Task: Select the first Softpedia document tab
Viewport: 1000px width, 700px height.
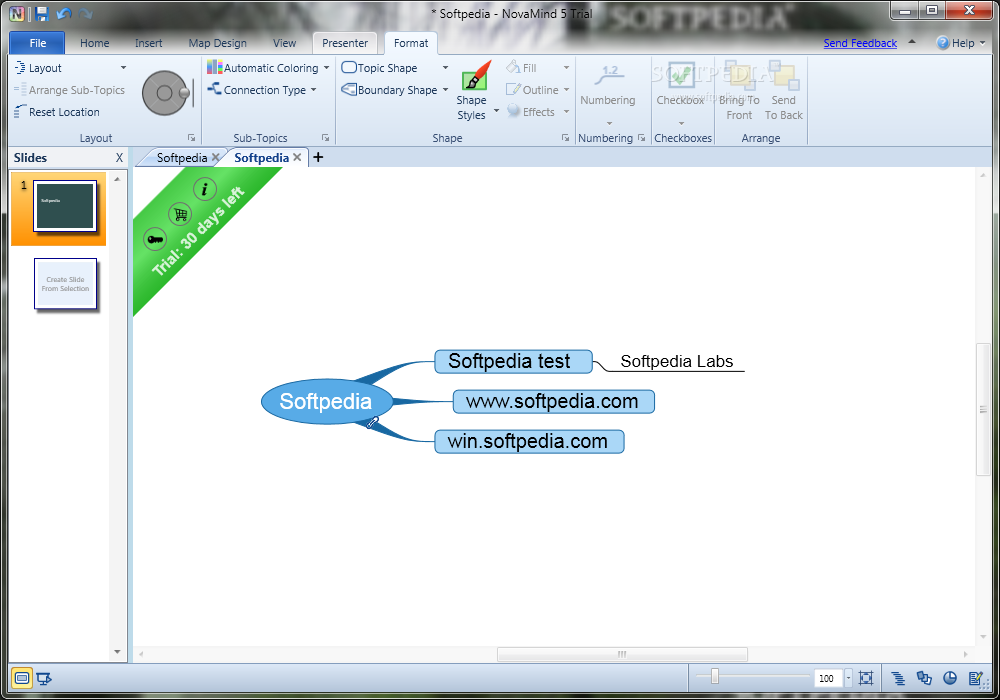Action: [182, 157]
